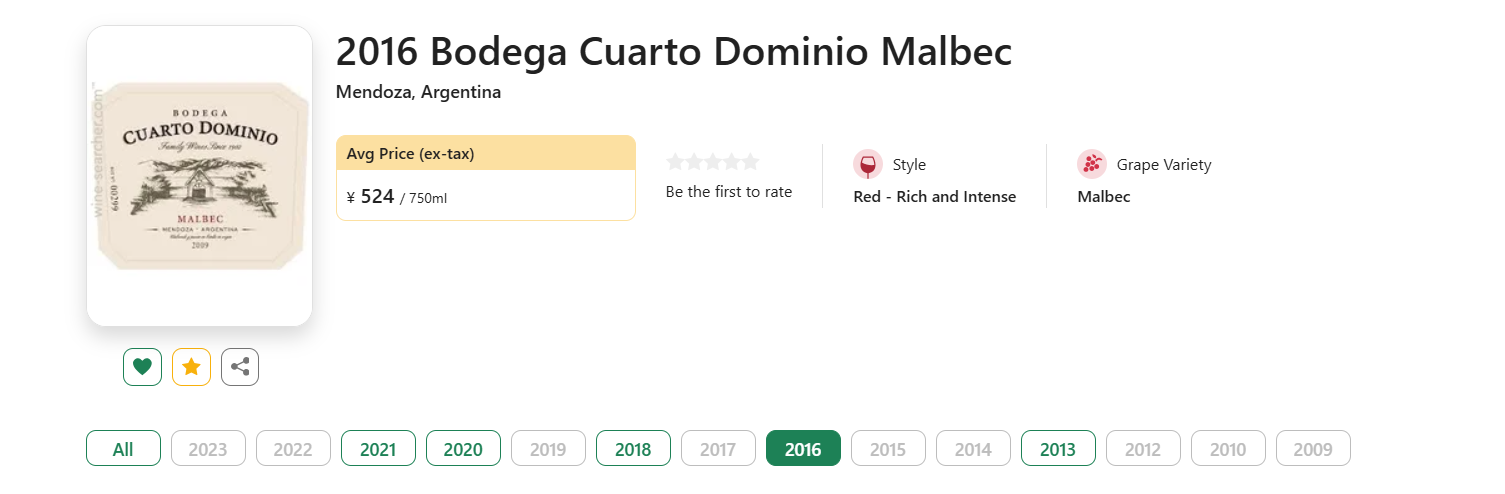Choose the 2020 vintage pill
The width and height of the screenshot is (1505, 494).
click(x=463, y=448)
